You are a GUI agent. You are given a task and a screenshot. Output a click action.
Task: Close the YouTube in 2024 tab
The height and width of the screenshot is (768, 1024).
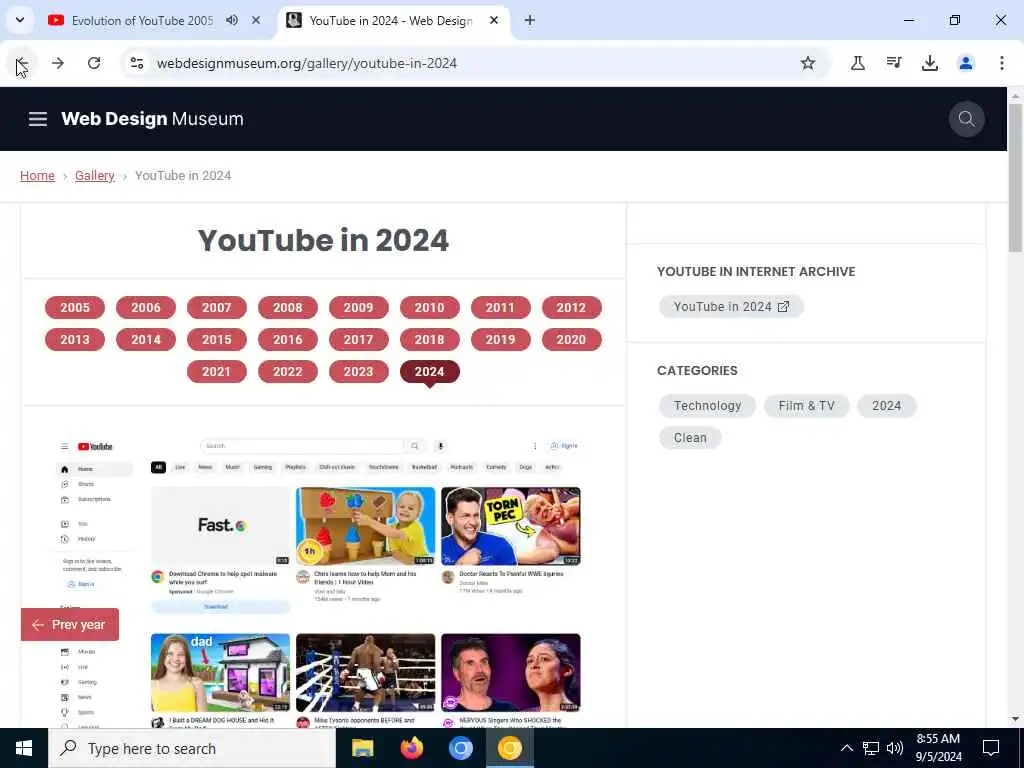[494, 20]
